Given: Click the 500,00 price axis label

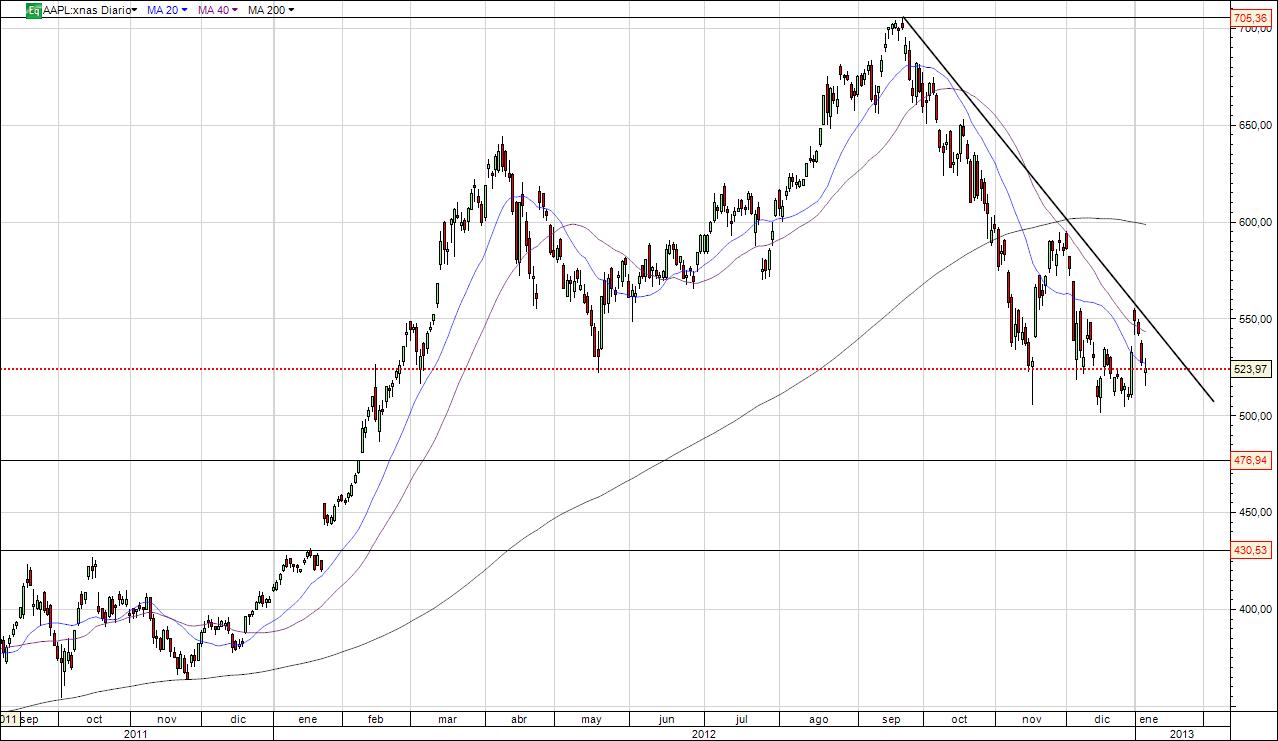Looking at the screenshot, I should coord(1254,416).
